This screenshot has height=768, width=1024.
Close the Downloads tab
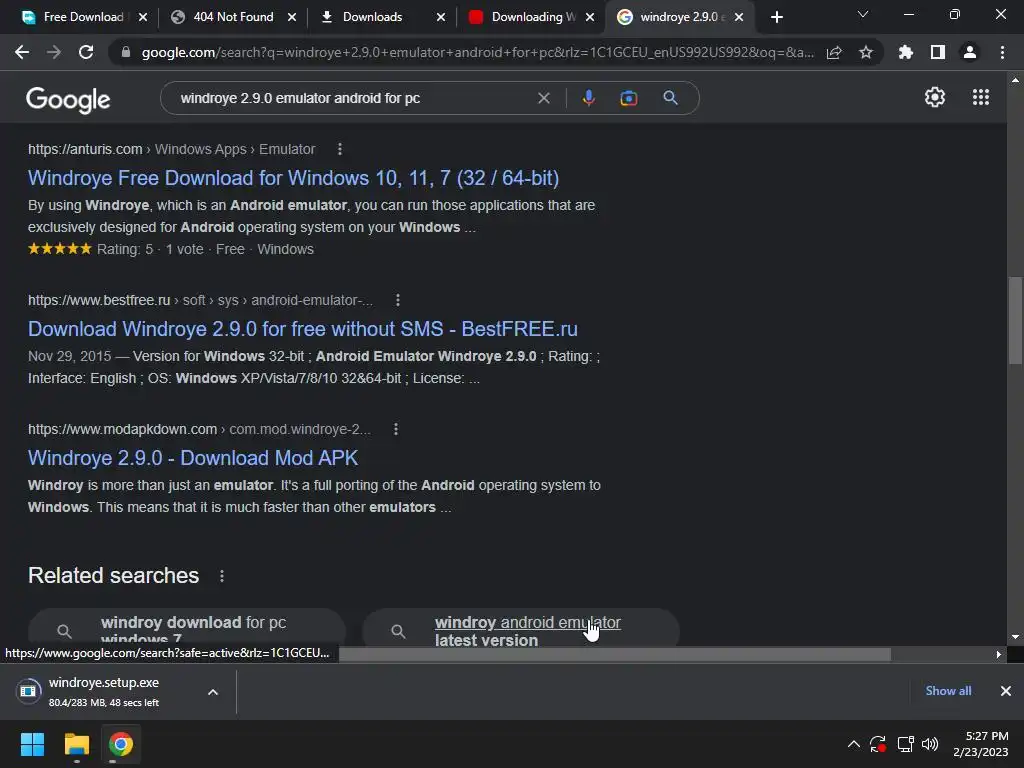point(441,17)
